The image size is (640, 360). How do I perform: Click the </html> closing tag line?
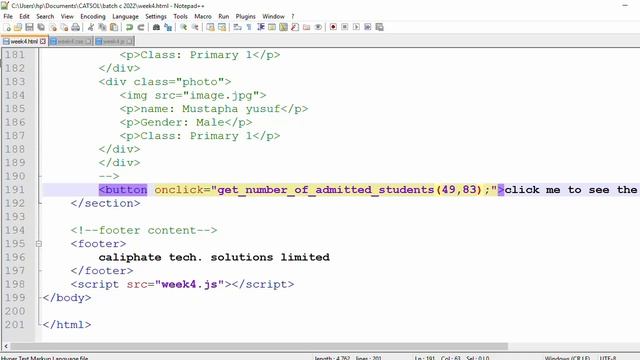[67, 324]
